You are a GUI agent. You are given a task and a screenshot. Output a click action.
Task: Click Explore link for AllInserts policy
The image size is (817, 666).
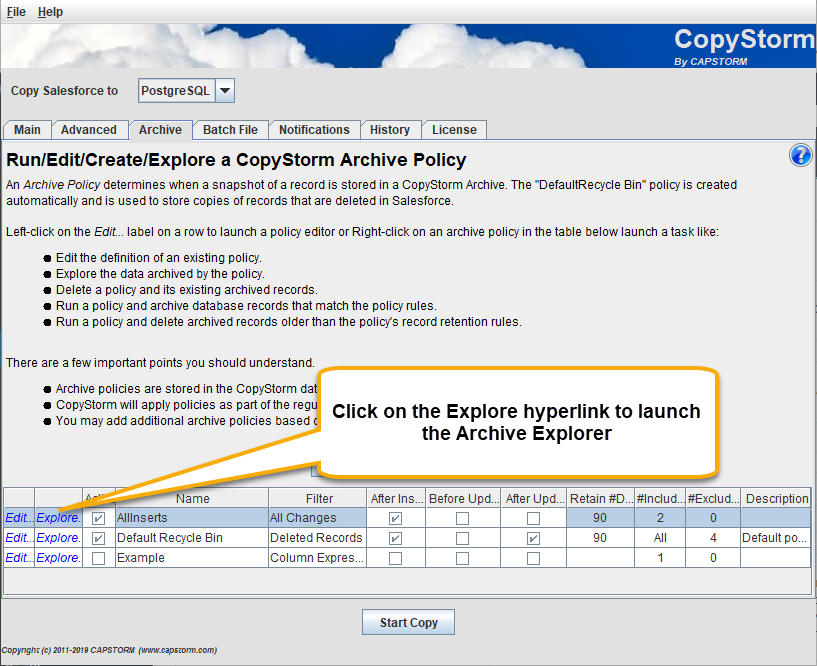point(58,518)
